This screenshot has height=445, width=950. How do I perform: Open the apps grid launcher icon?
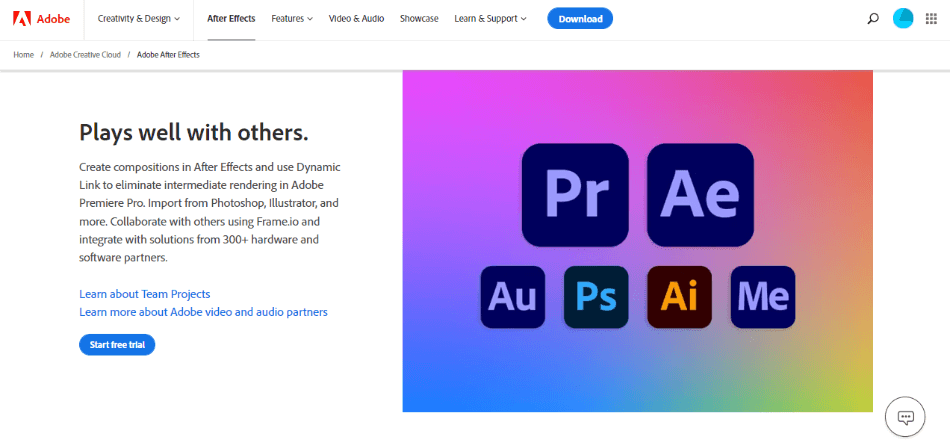(931, 19)
